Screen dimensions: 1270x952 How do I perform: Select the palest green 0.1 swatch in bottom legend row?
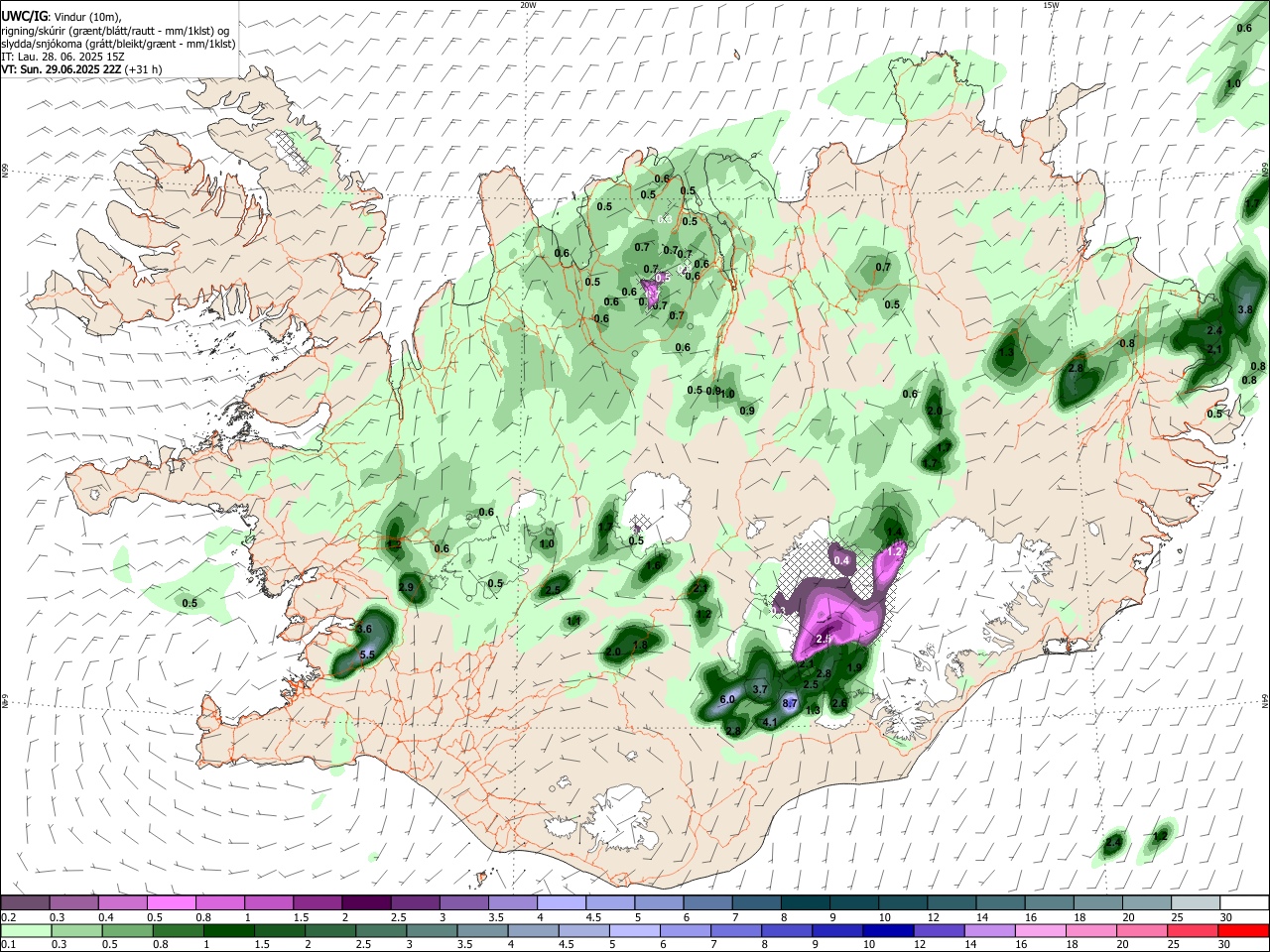pyautogui.click(x=25, y=930)
